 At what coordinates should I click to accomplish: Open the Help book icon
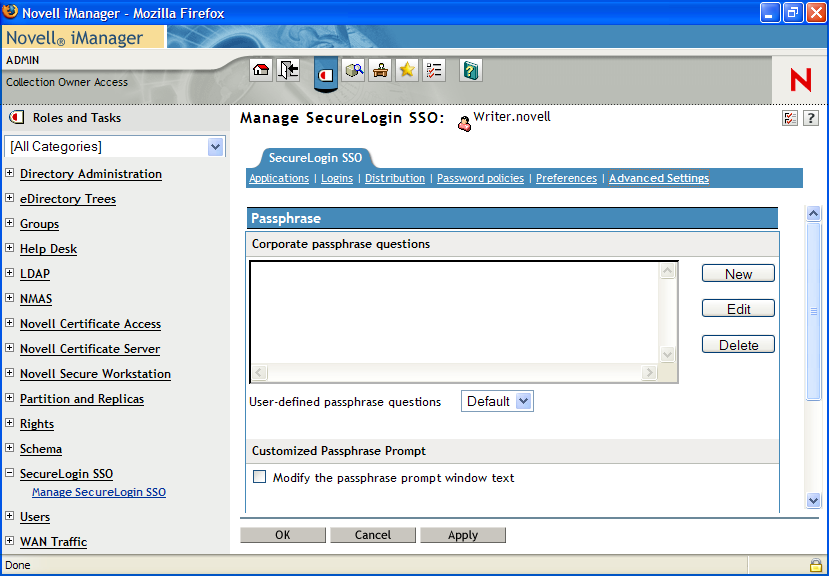[x=471, y=70]
